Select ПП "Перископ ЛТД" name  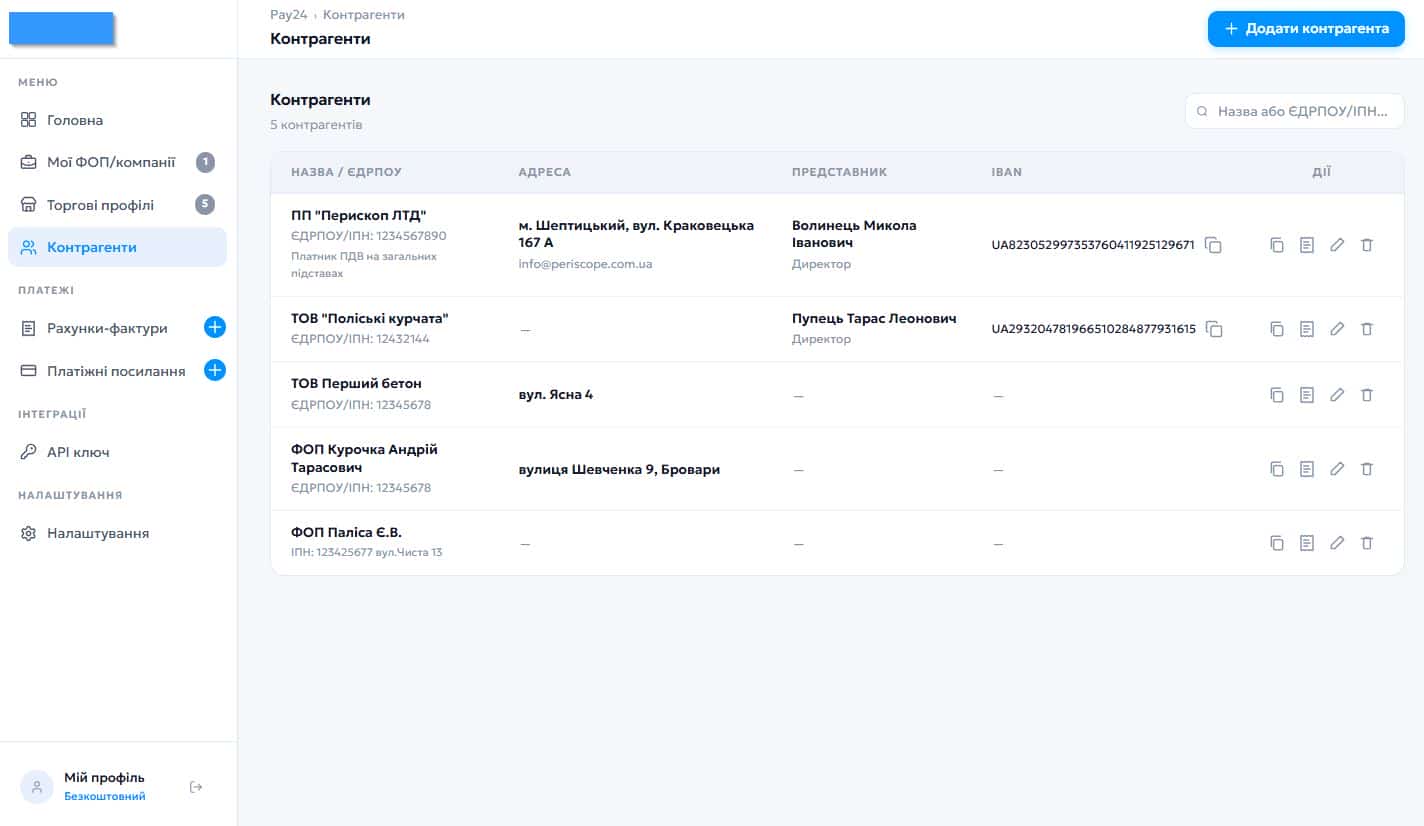359,216
